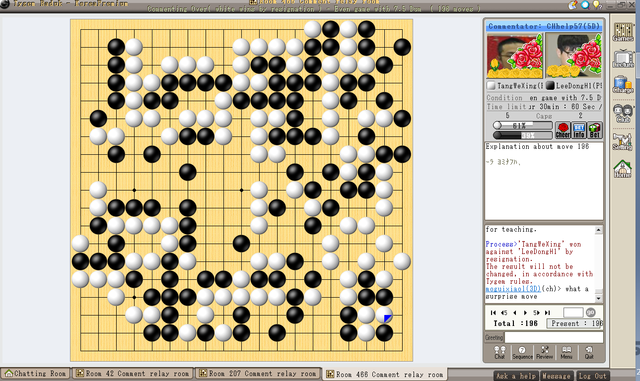Step back one move

(515, 312)
